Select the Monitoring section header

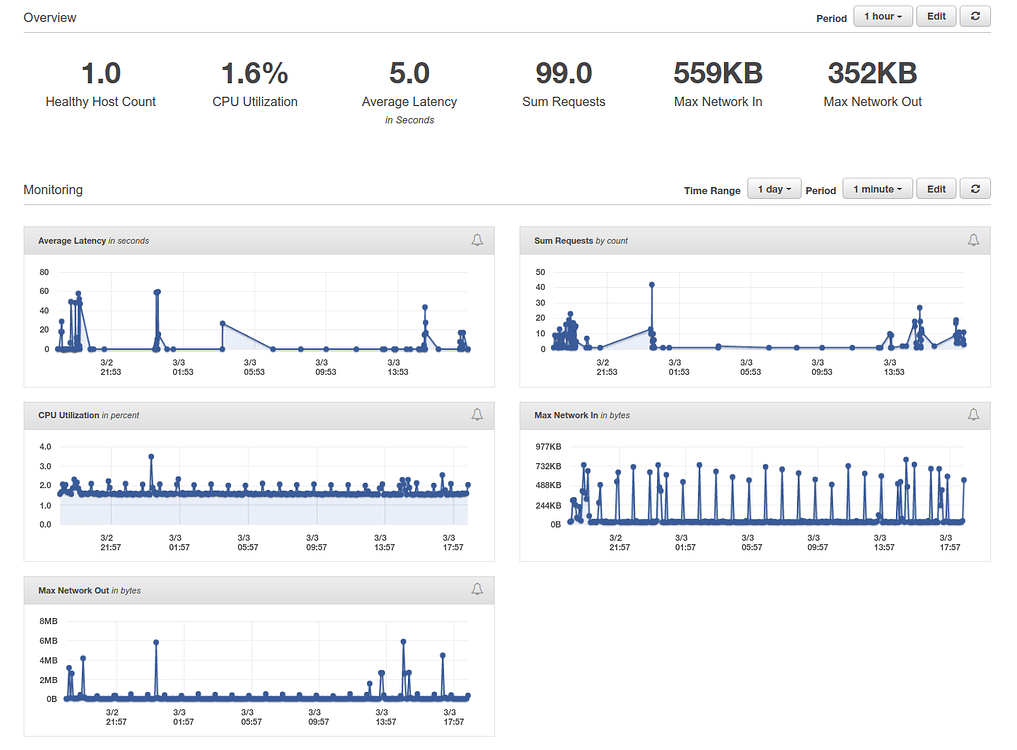coord(51,189)
